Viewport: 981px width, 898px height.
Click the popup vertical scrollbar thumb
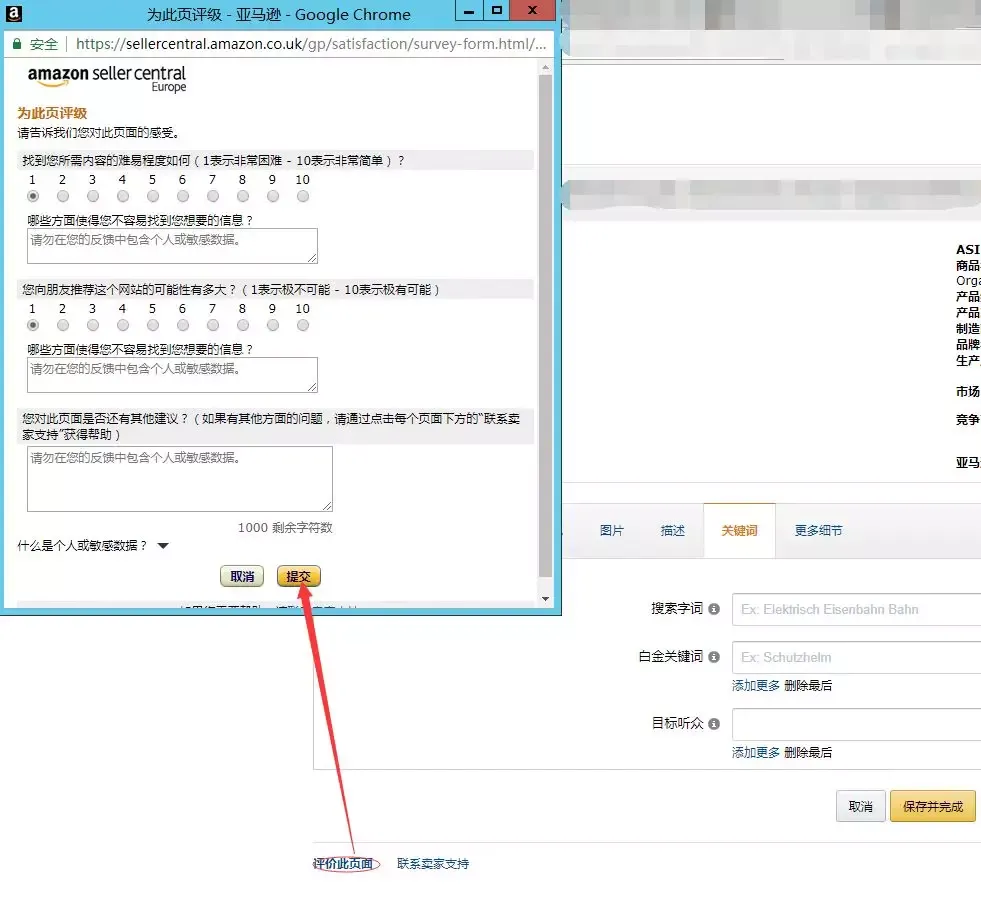coord(546,325)
